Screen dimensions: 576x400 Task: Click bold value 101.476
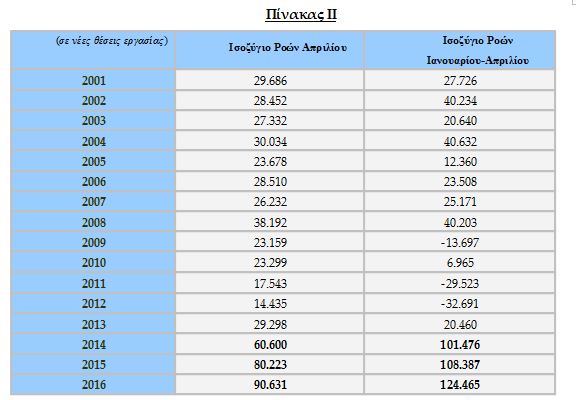tap(460, 345)
